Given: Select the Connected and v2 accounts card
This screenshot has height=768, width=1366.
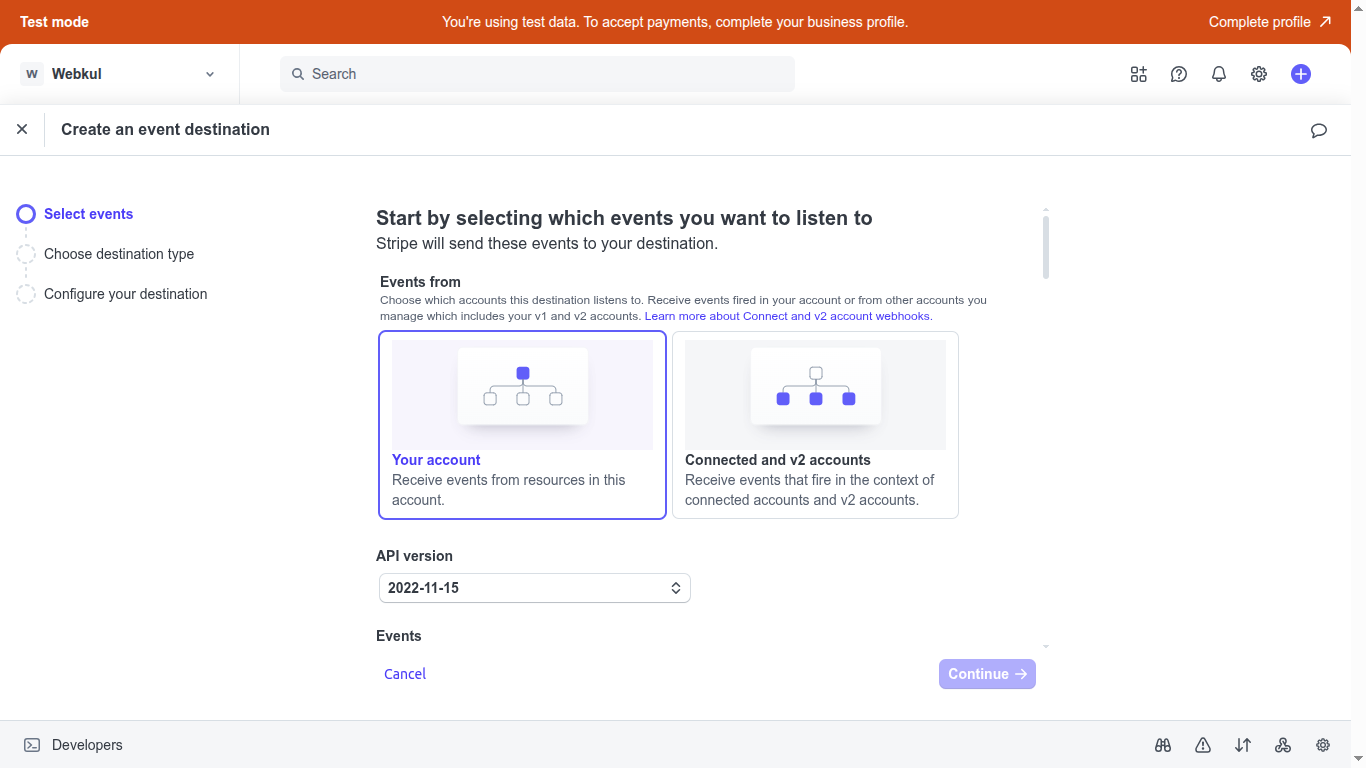Looking at the screenshot, I should pyautogui.click(x=815, y=425).
